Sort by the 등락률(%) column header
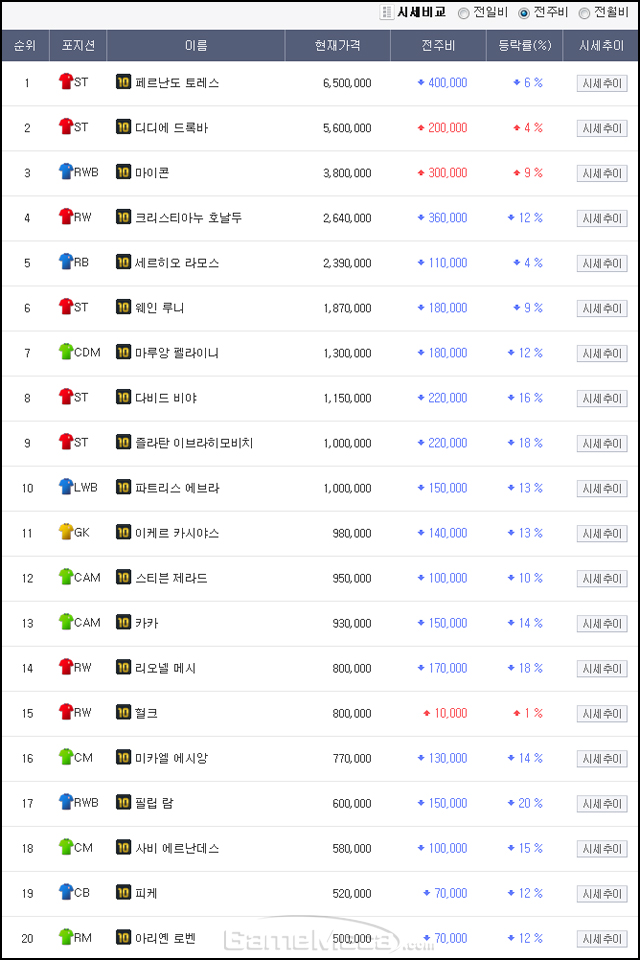The height and width of the screenshot is (960, 640). click(x=524, y=46)
